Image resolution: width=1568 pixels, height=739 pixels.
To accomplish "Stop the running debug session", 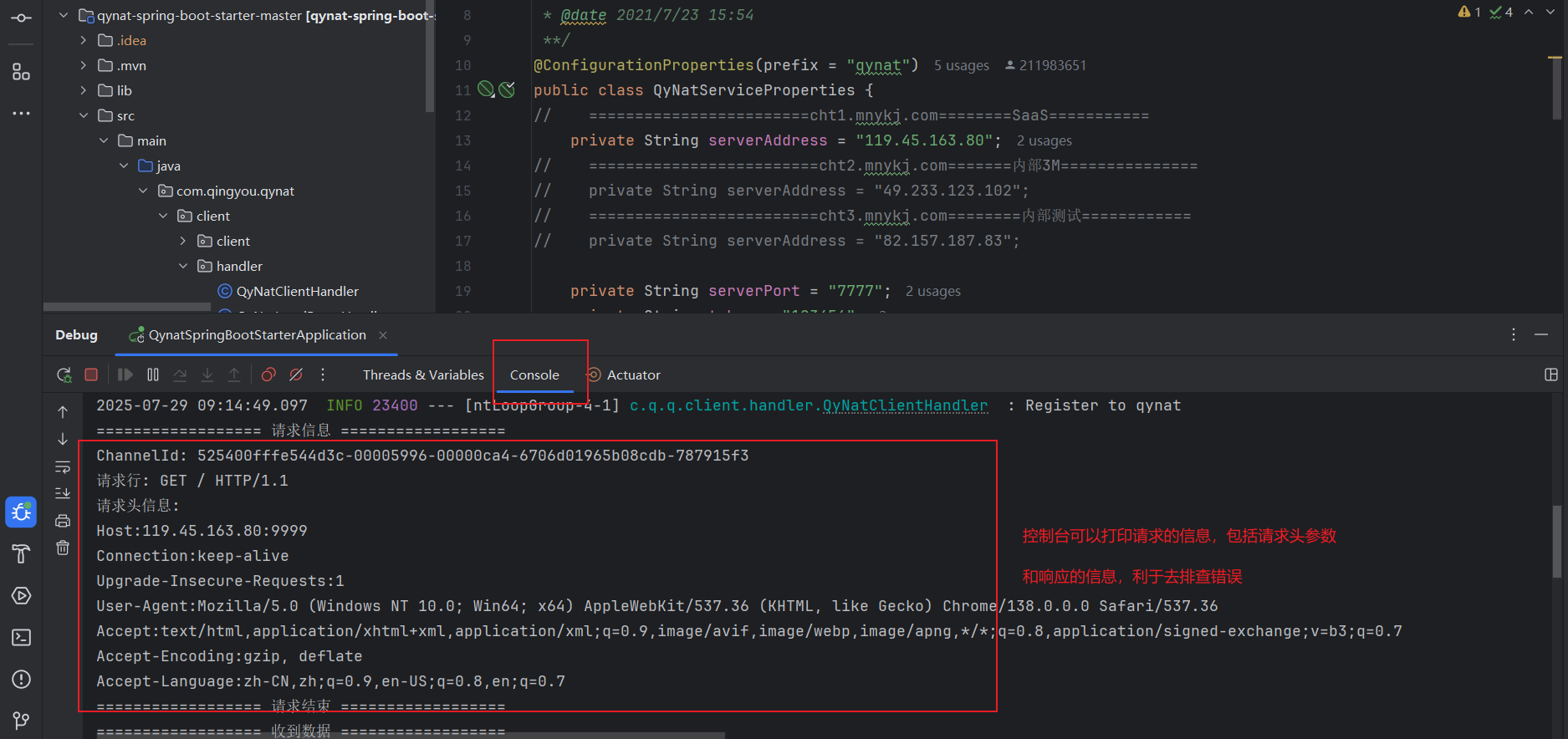I will pyautogui.click(x=91, y=375).
